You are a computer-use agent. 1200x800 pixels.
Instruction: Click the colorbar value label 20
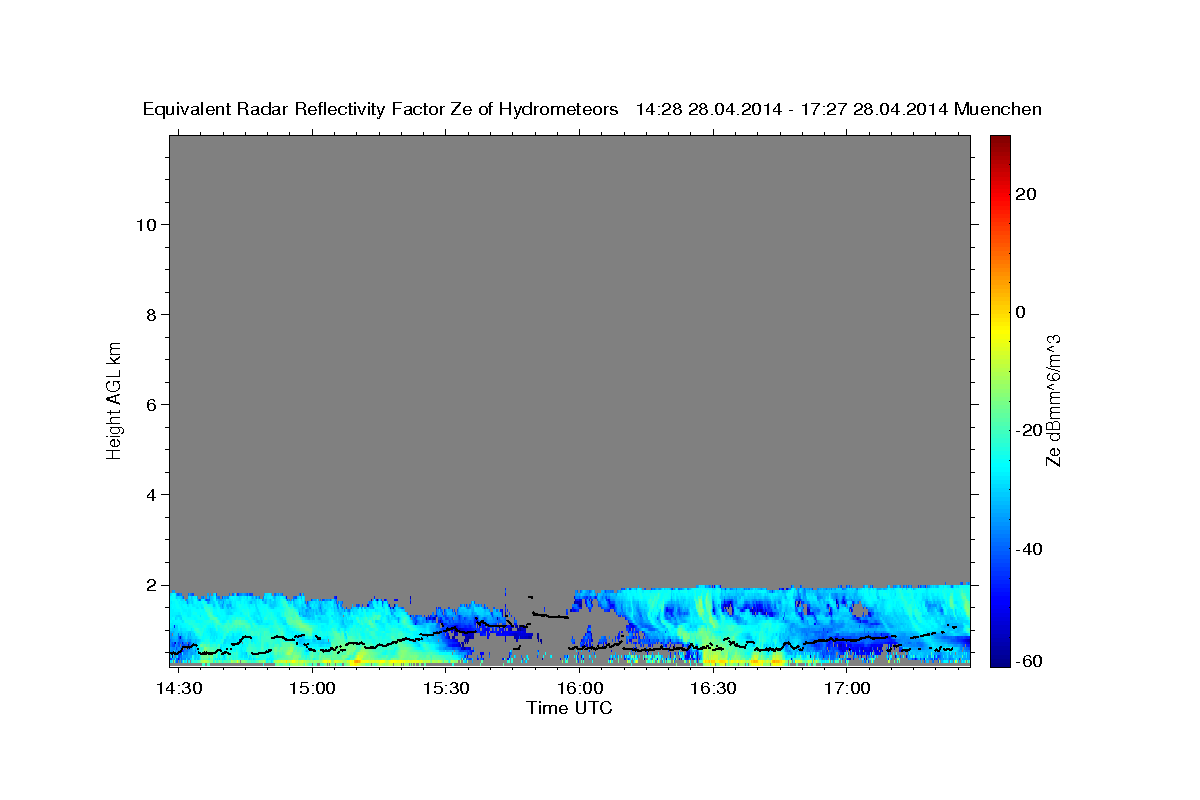click(1026, 194)
